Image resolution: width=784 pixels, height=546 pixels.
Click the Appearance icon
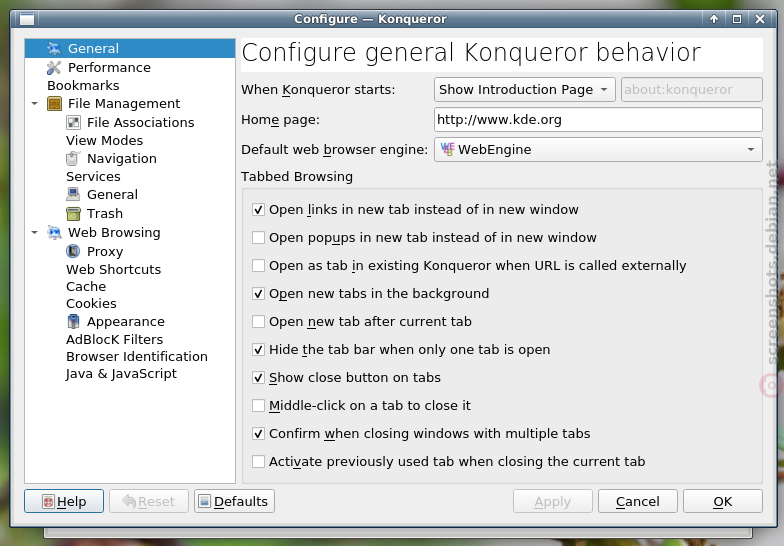click(73, 322)
